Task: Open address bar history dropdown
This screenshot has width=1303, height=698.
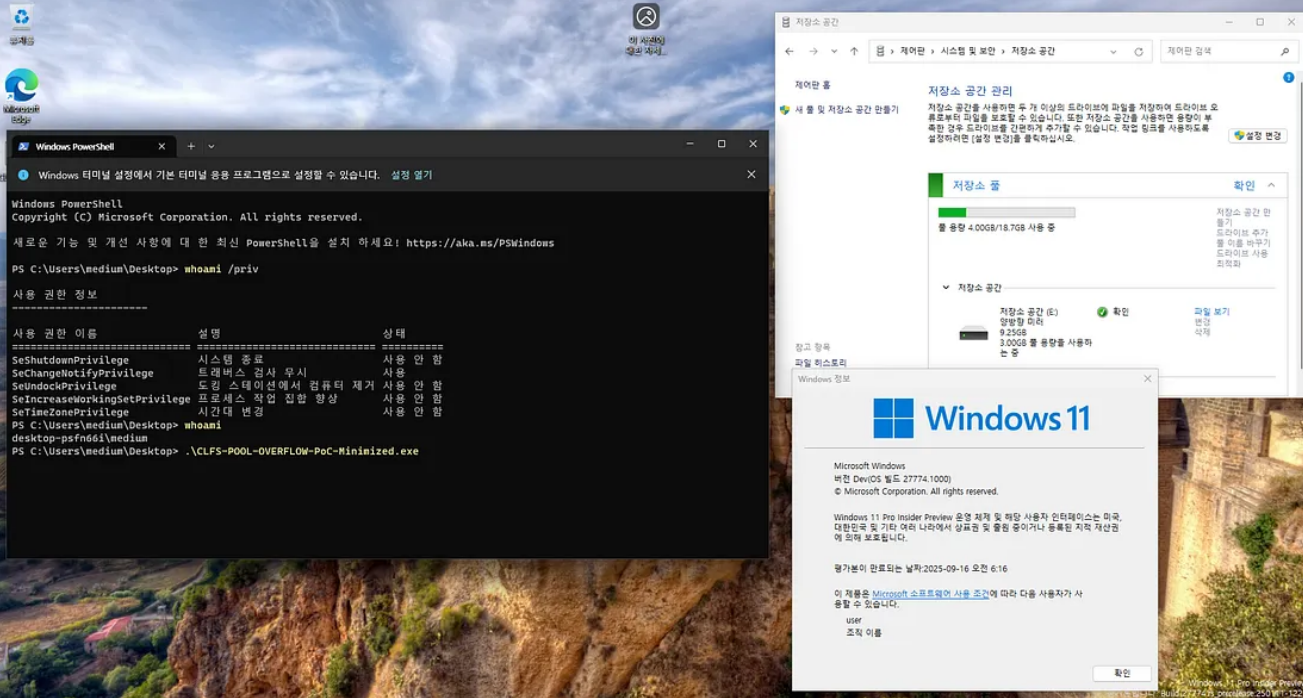Action: [x=1113, y=51]
